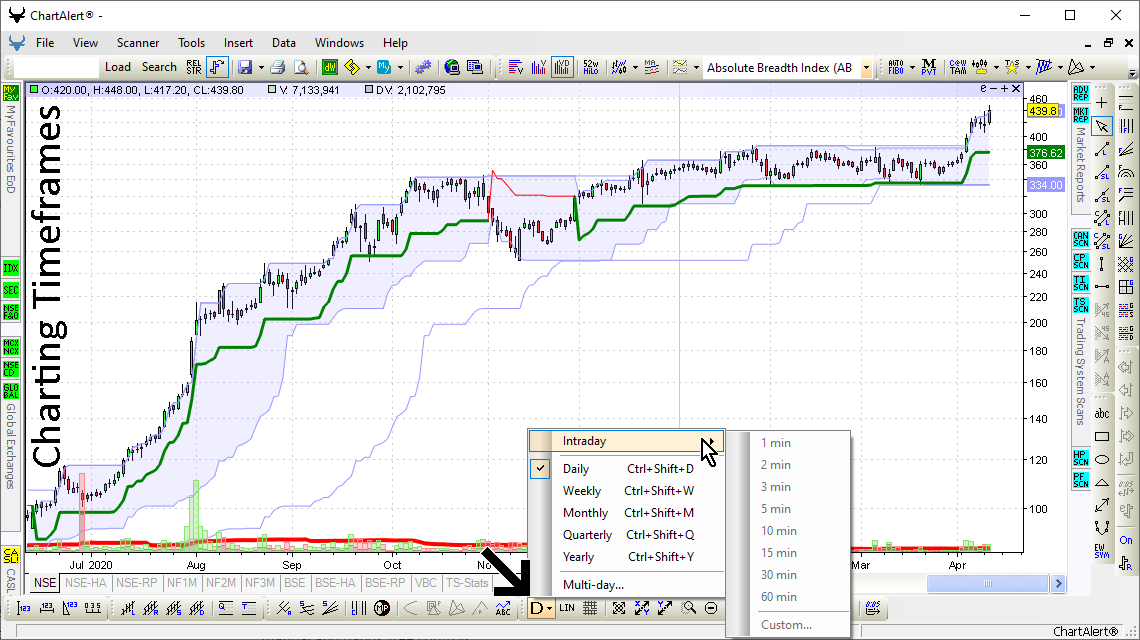Choose Multi-day... from timeframe menu

pyautogui.click(x=627, y=585)
